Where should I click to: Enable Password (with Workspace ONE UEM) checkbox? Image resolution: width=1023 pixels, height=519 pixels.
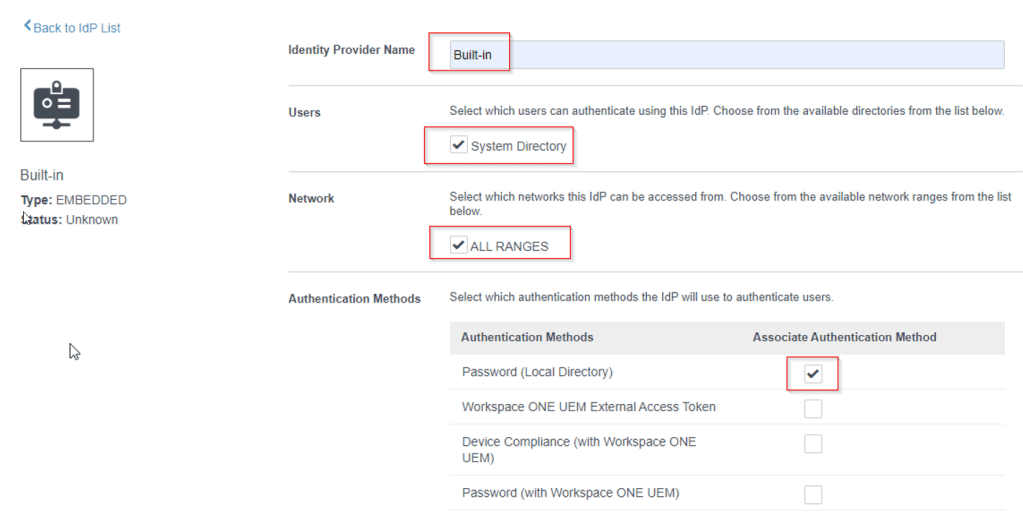tap(813, 494)
